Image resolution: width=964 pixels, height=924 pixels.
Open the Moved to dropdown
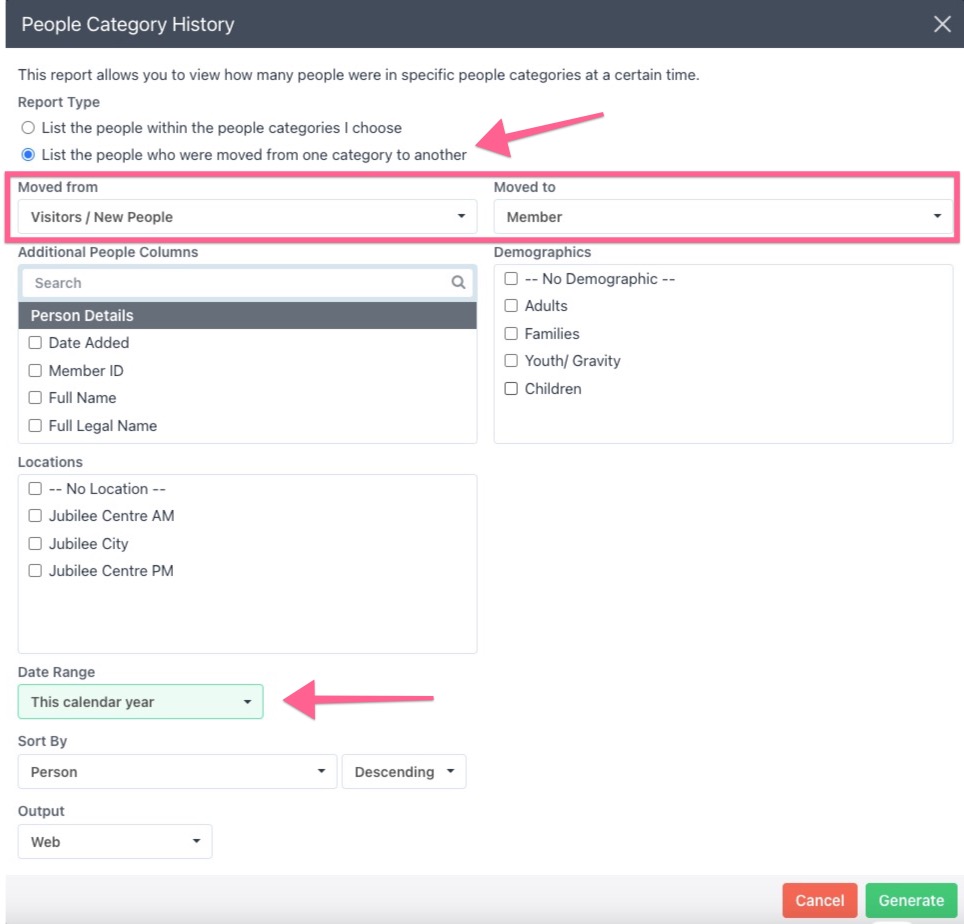pyautogui.click(x=723, y=217)
